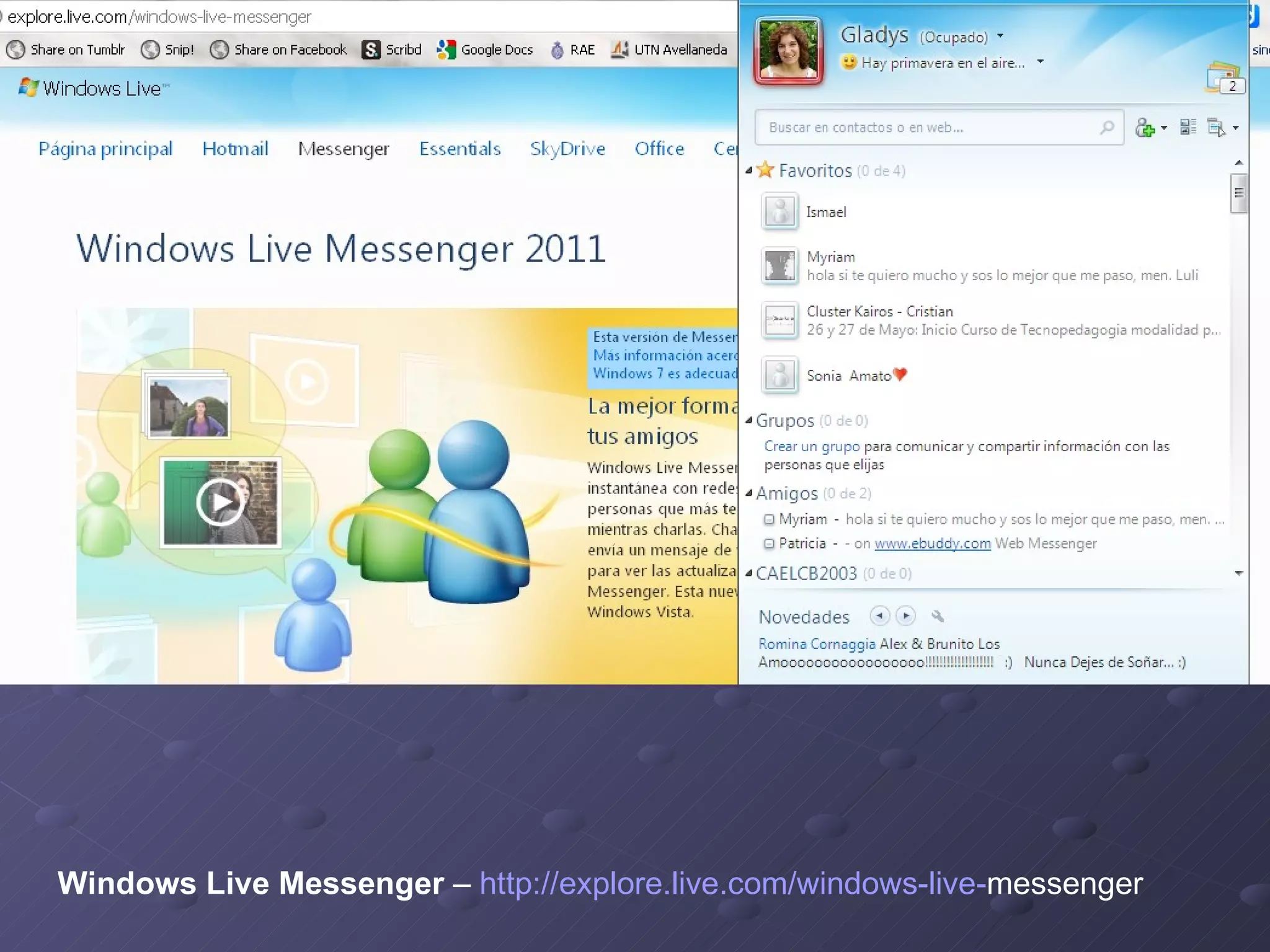The image size is (1270, 952).
Task: Click the Windows Live logo
Action: 94,88
